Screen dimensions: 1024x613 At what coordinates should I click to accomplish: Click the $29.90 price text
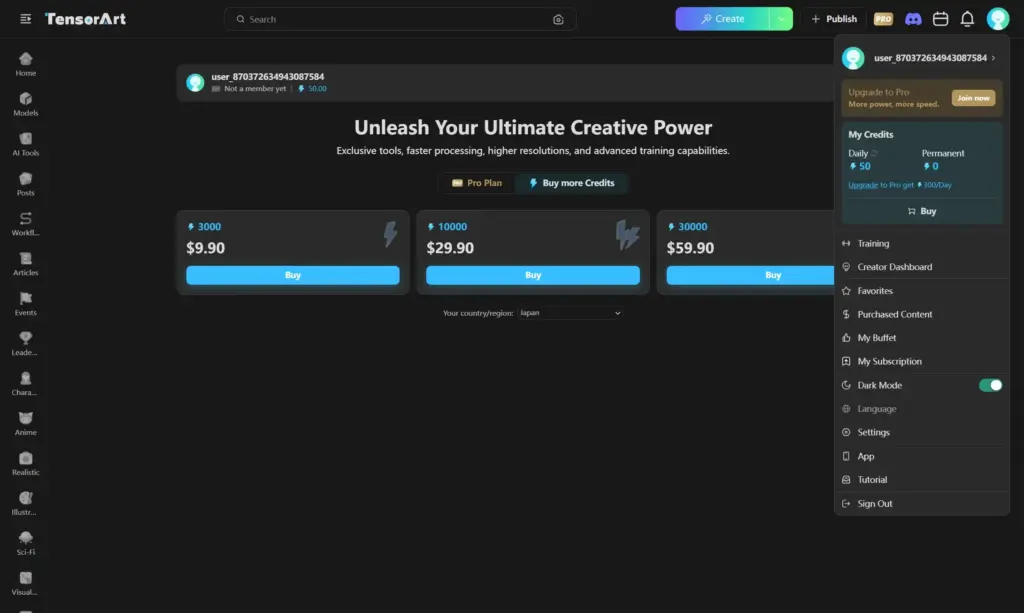pos(450,248)
